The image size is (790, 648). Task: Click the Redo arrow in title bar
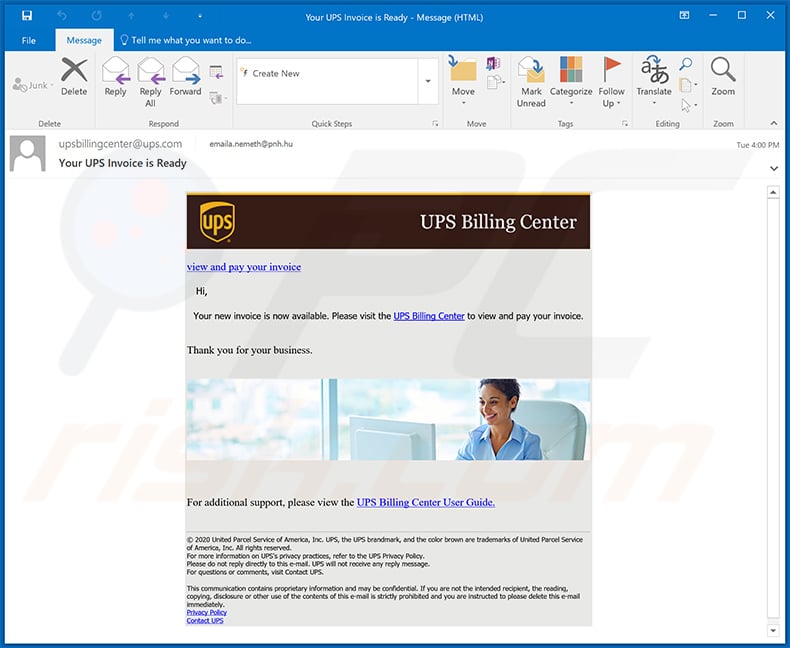coord(96,16)
